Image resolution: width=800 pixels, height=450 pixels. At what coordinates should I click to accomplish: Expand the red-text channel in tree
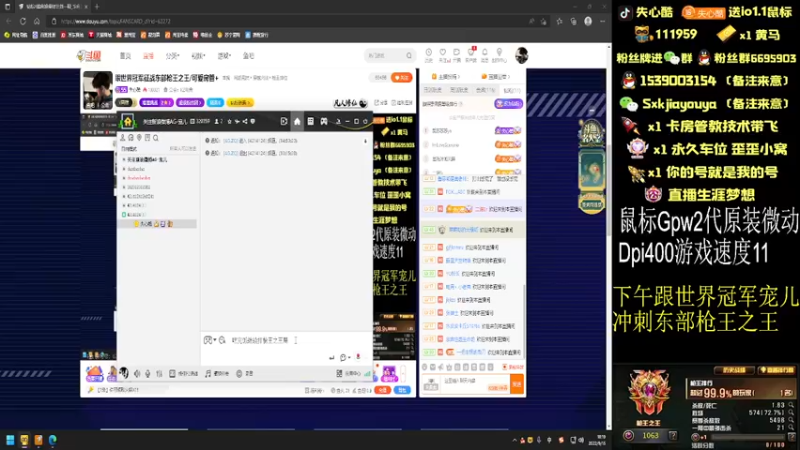pos(124,178)
